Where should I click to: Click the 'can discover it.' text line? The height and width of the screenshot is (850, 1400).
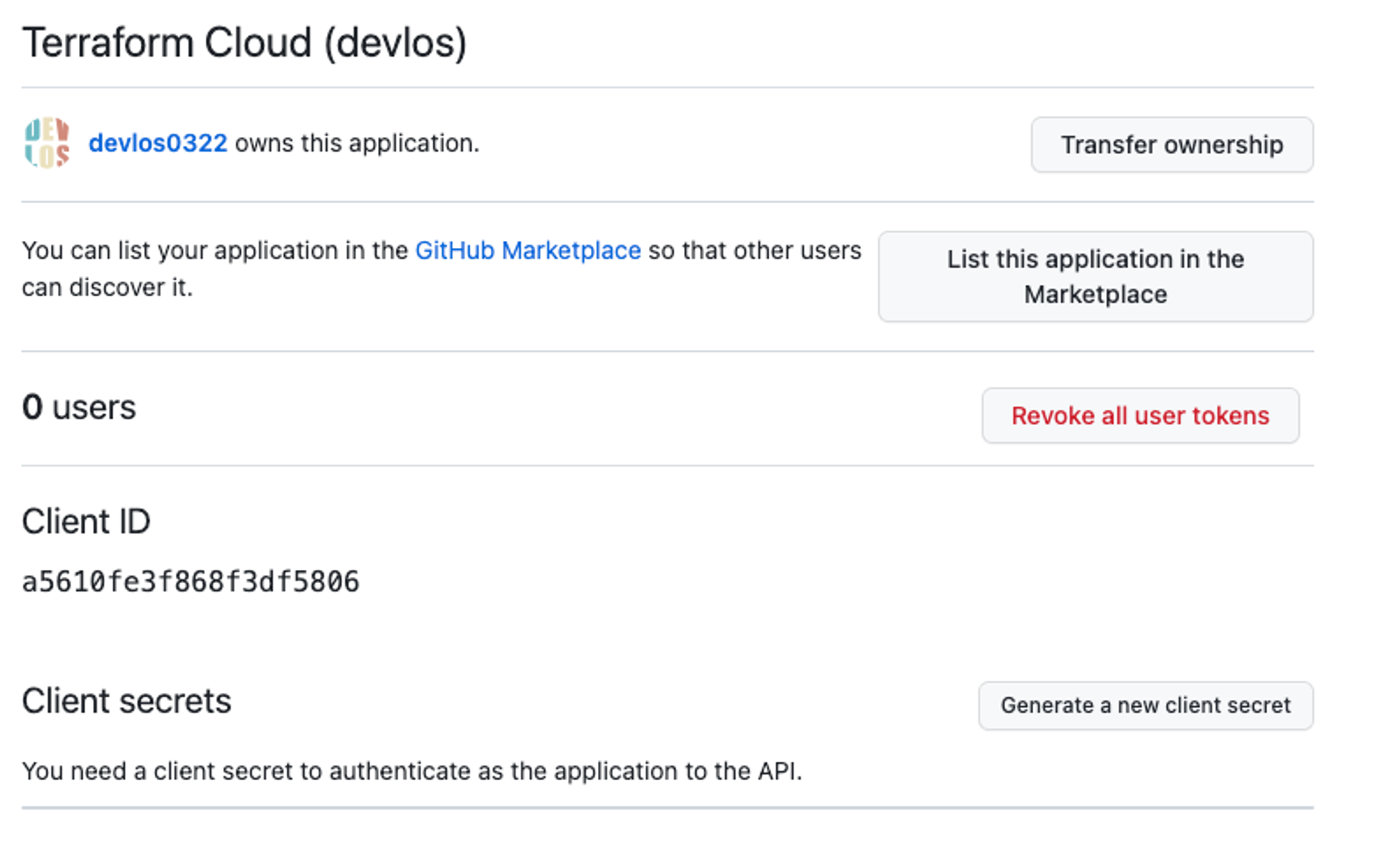[x=107, y=288]
